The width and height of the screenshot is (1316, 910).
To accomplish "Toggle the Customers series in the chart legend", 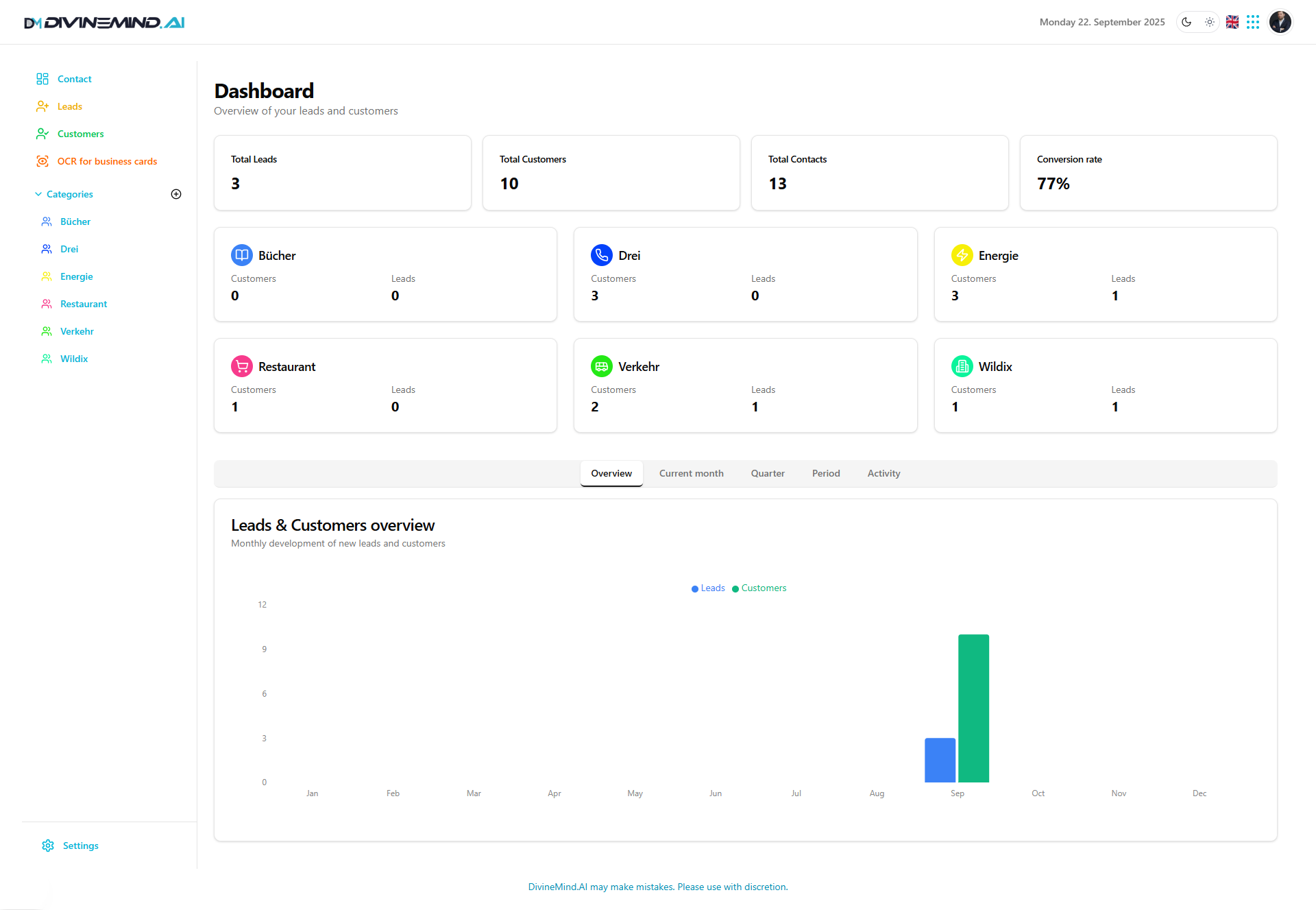I will click(759, 588).
